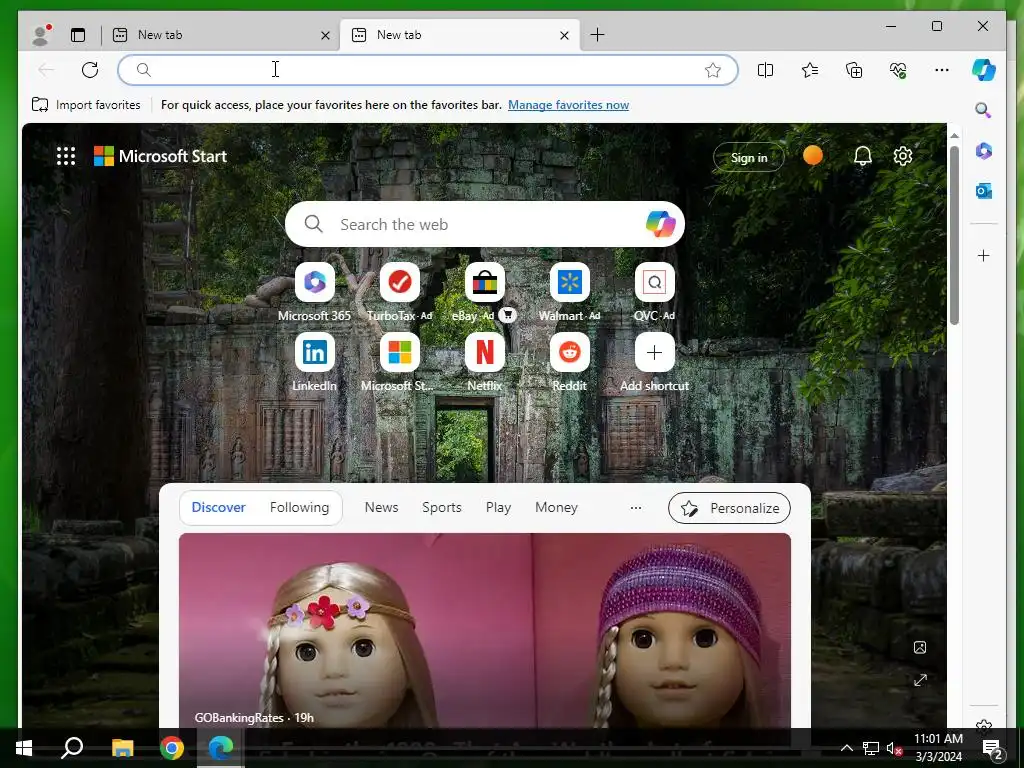Open File Explorer from taskbar

(x=122, y=748)
